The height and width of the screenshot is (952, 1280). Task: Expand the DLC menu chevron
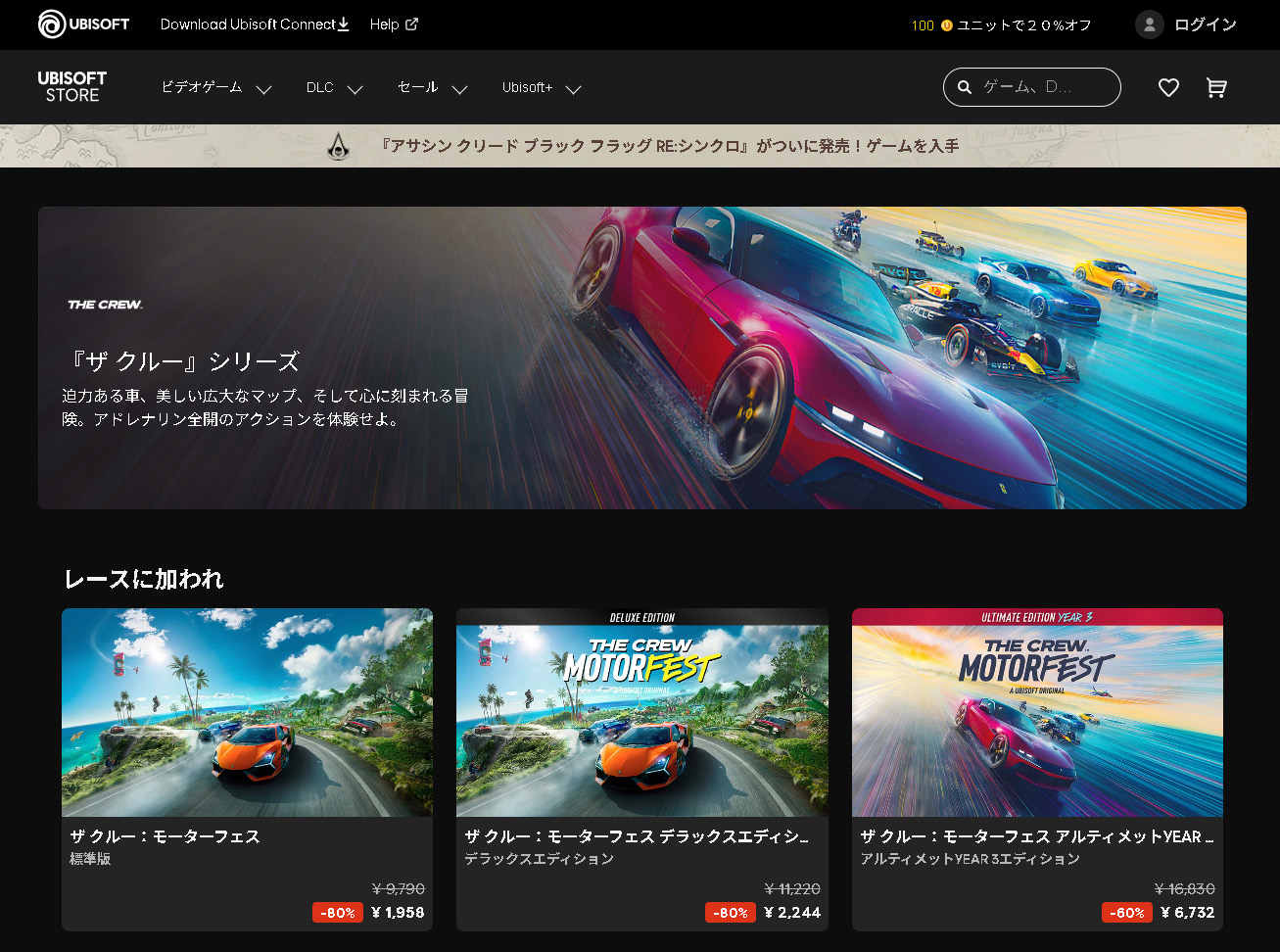[356, 89]
